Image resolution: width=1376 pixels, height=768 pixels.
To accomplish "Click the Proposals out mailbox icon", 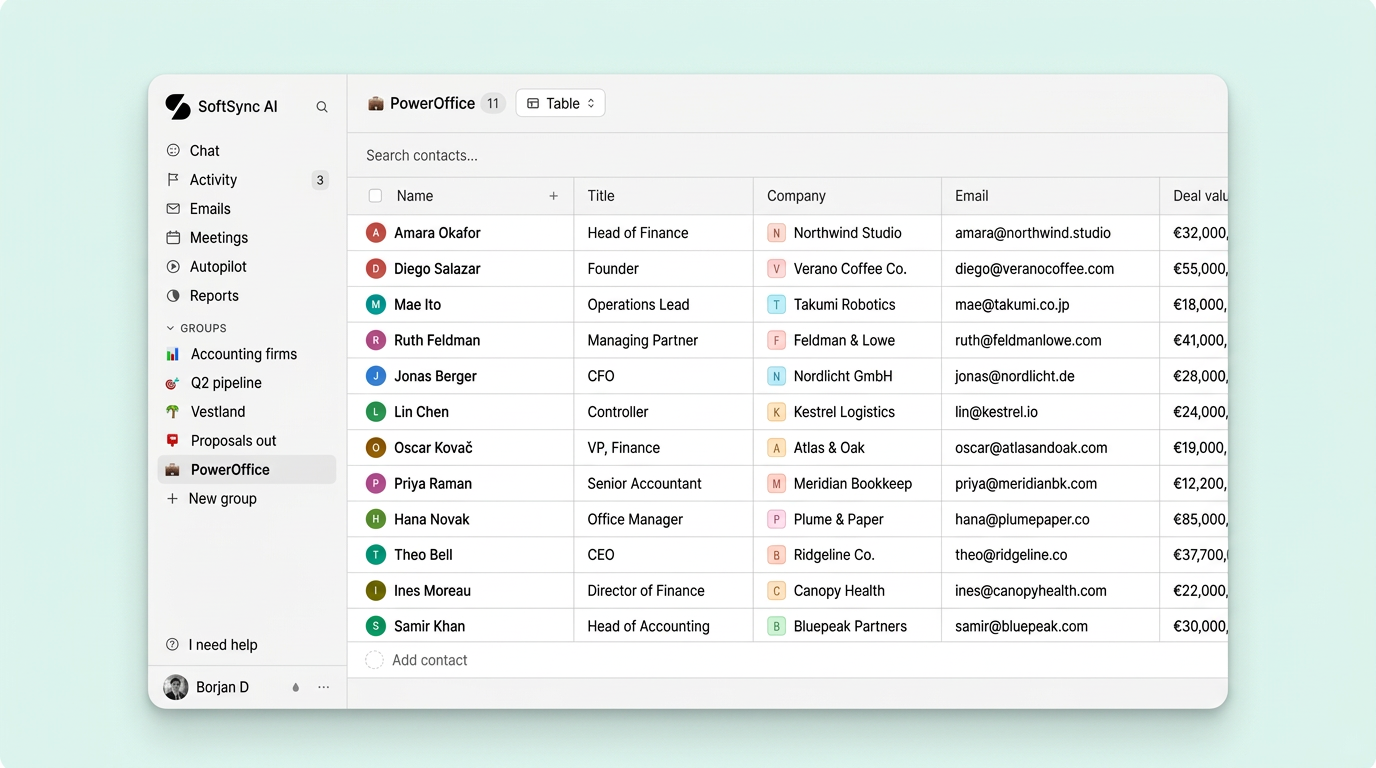I will point(173,441).
